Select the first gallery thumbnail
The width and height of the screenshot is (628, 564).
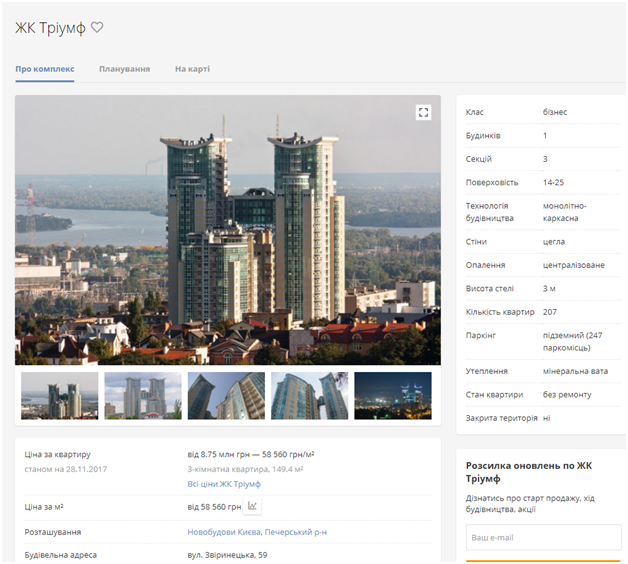pos(59,396)
